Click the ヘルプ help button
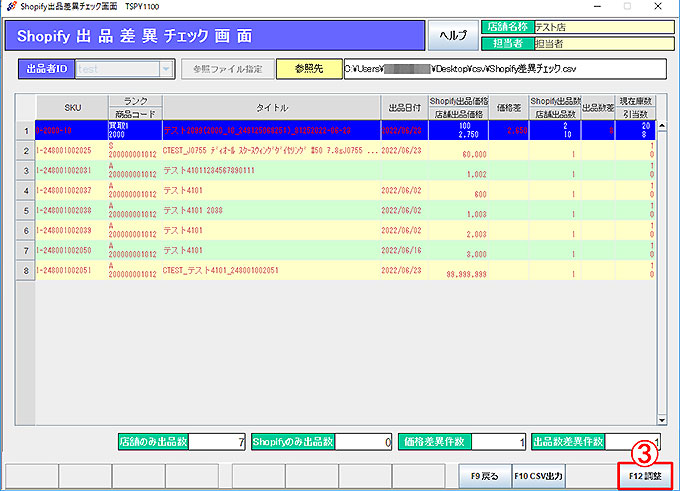 point(454,35)
